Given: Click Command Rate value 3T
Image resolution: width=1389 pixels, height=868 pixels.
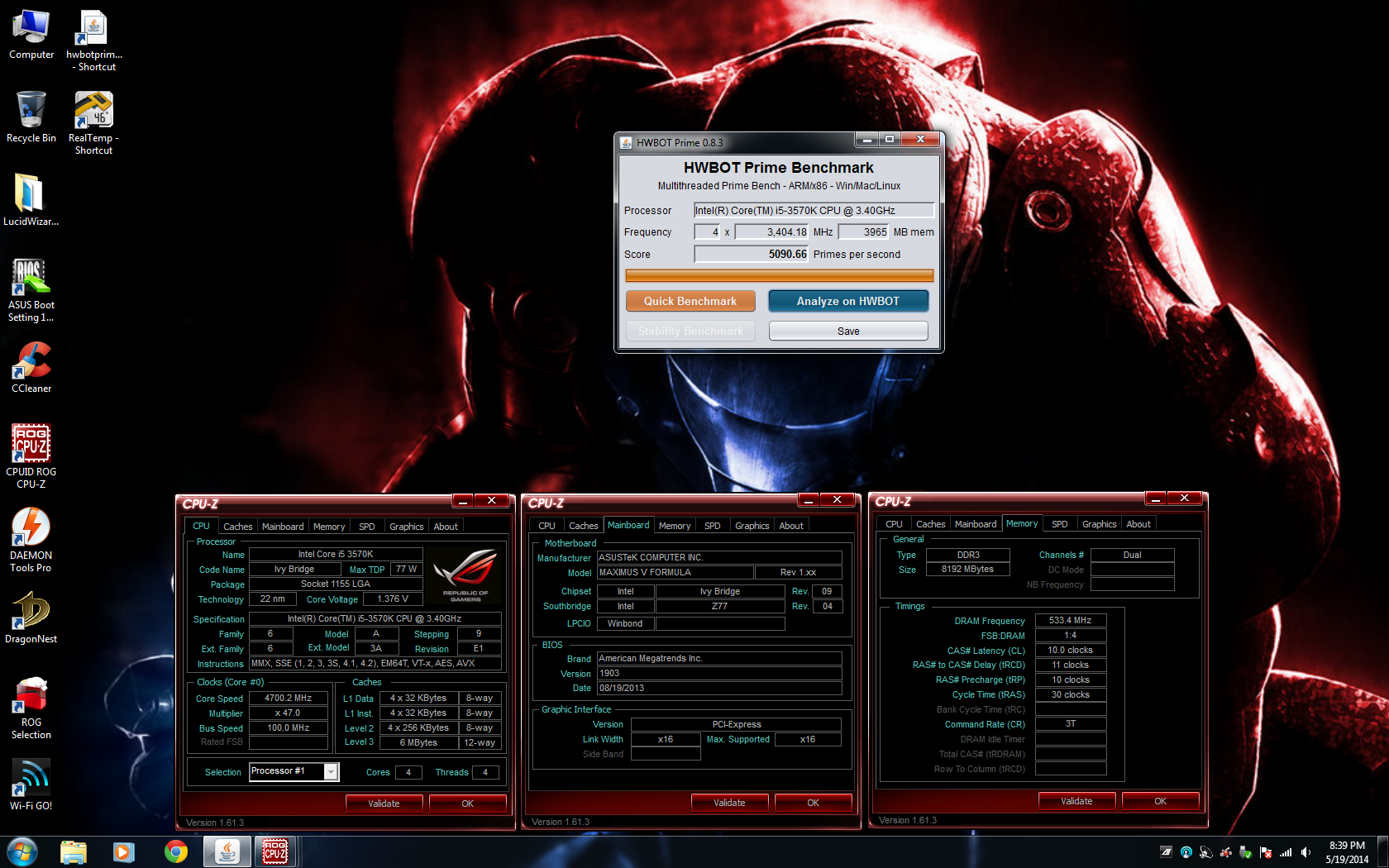Looking at the screenshot, I should coord(1071,723).
